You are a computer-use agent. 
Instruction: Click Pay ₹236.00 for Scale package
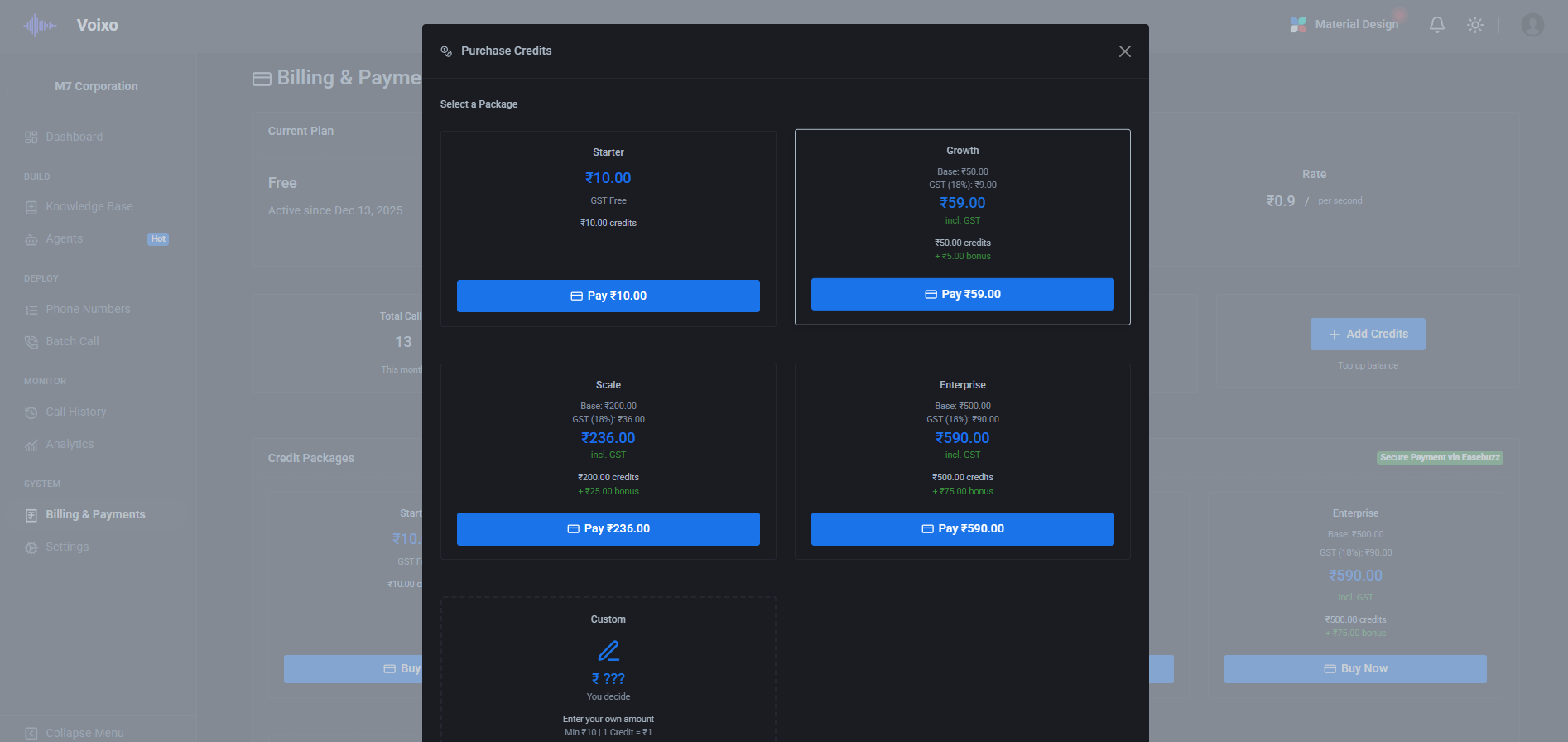[x=608, y=528]
